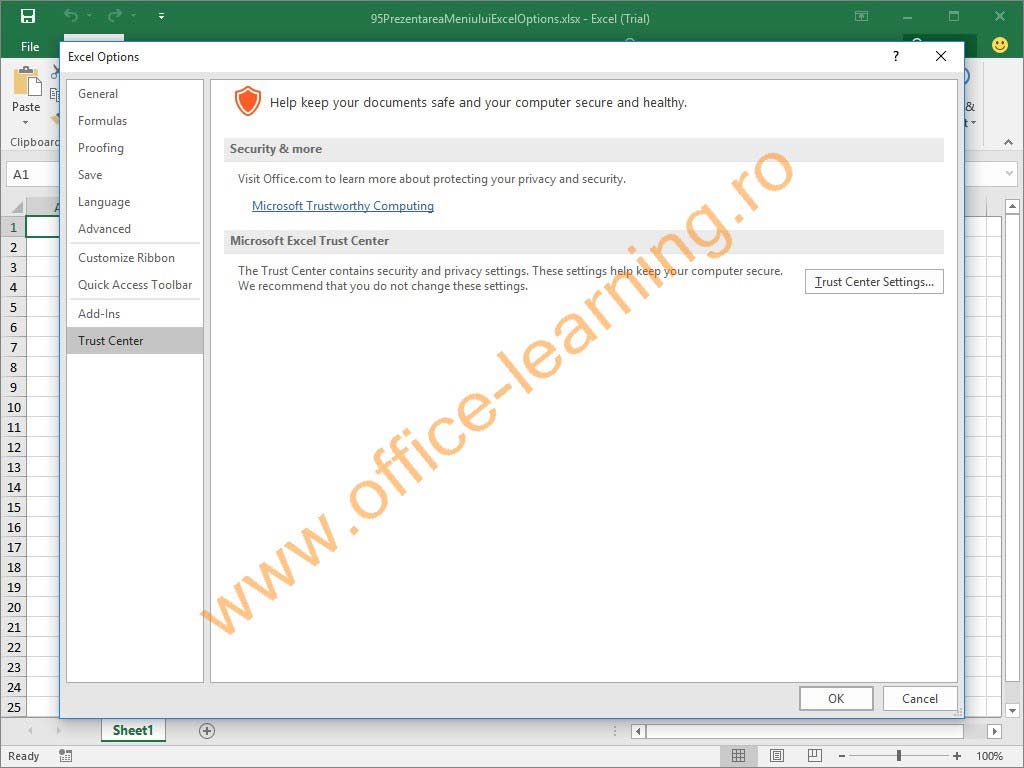1024x768 pixels.
Task: Click the Trust Center Settings button
Action: tap(874, 282)
